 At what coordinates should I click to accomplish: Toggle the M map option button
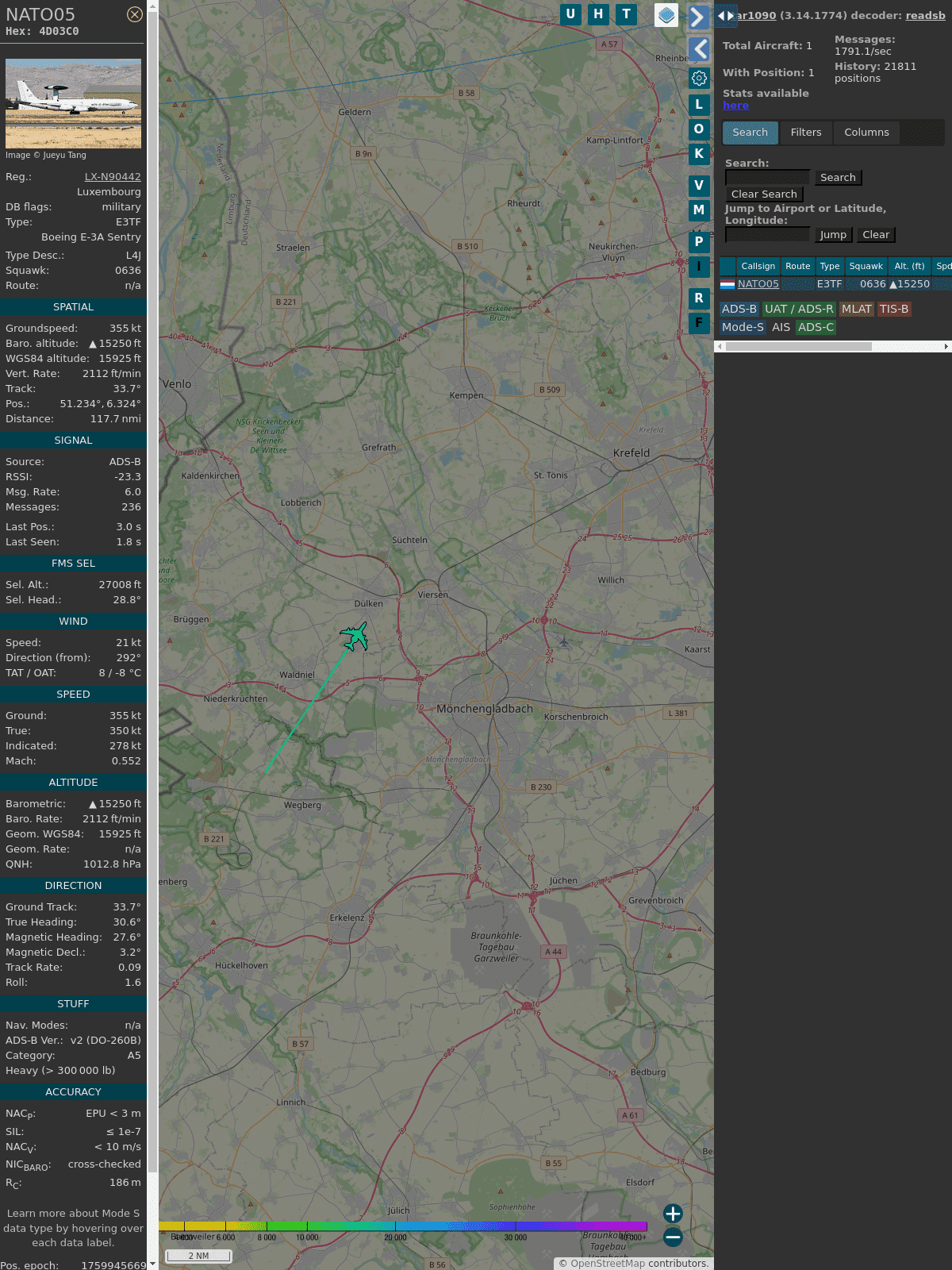pos(699,210)
